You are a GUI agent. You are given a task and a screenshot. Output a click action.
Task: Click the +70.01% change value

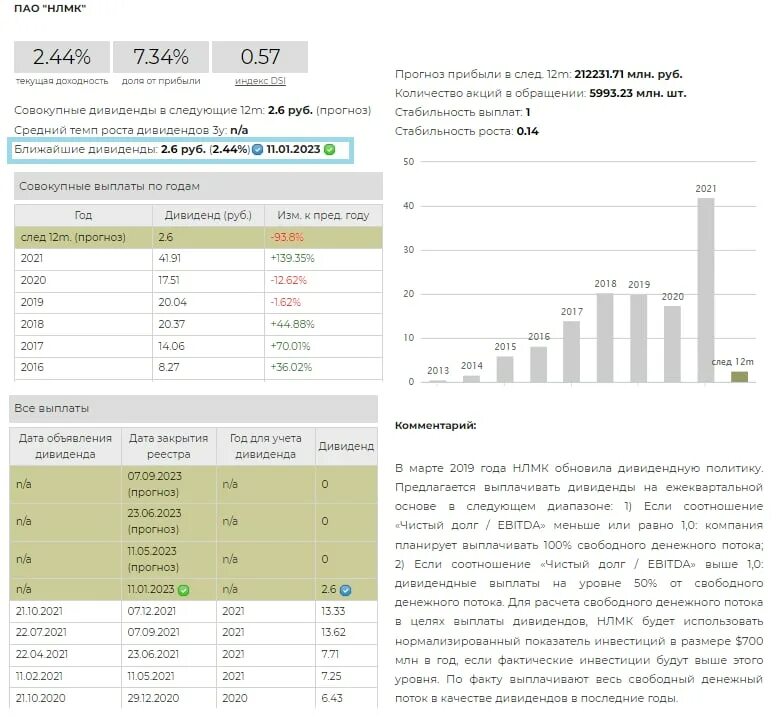(x=290, y=346)
